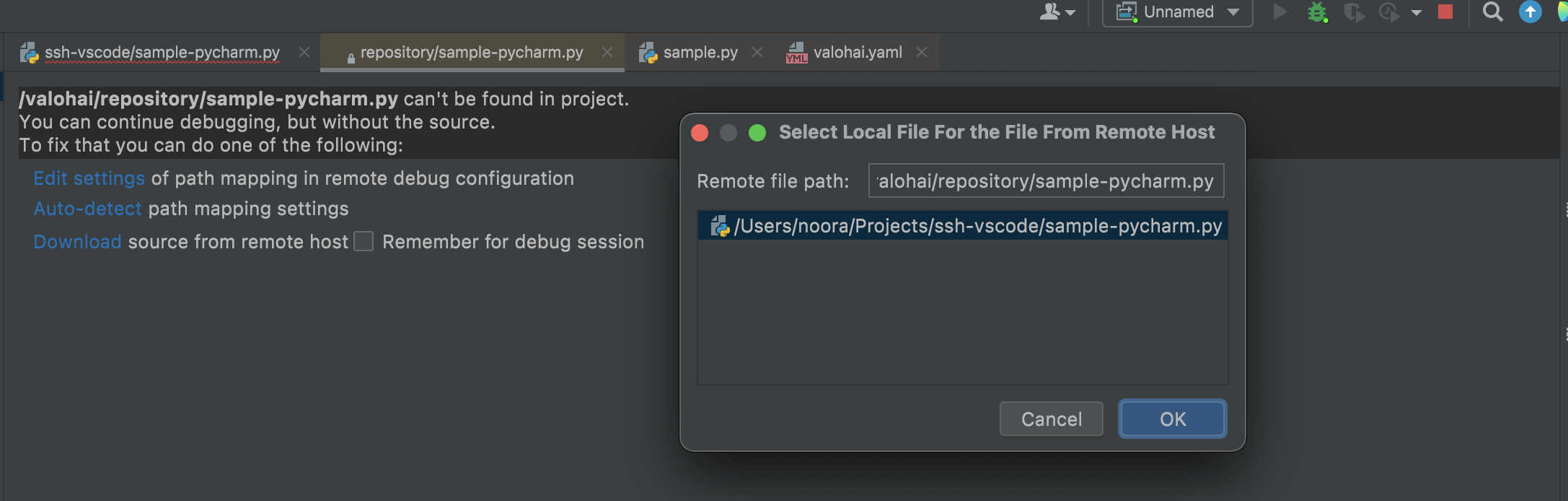Click the Profile run icon
Screen dimensions: 1568x501
pyautogui.click(x=1388, y=12)
